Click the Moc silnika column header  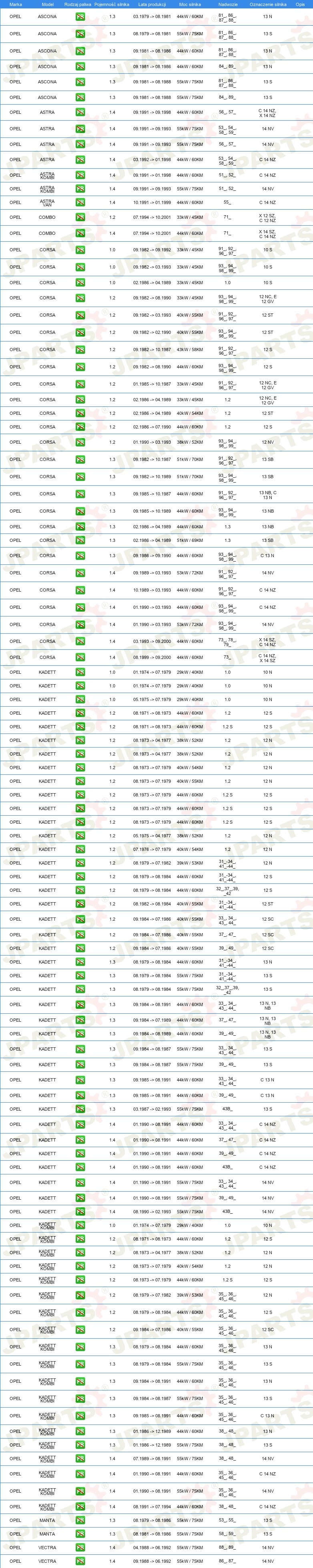click(190, 4)
